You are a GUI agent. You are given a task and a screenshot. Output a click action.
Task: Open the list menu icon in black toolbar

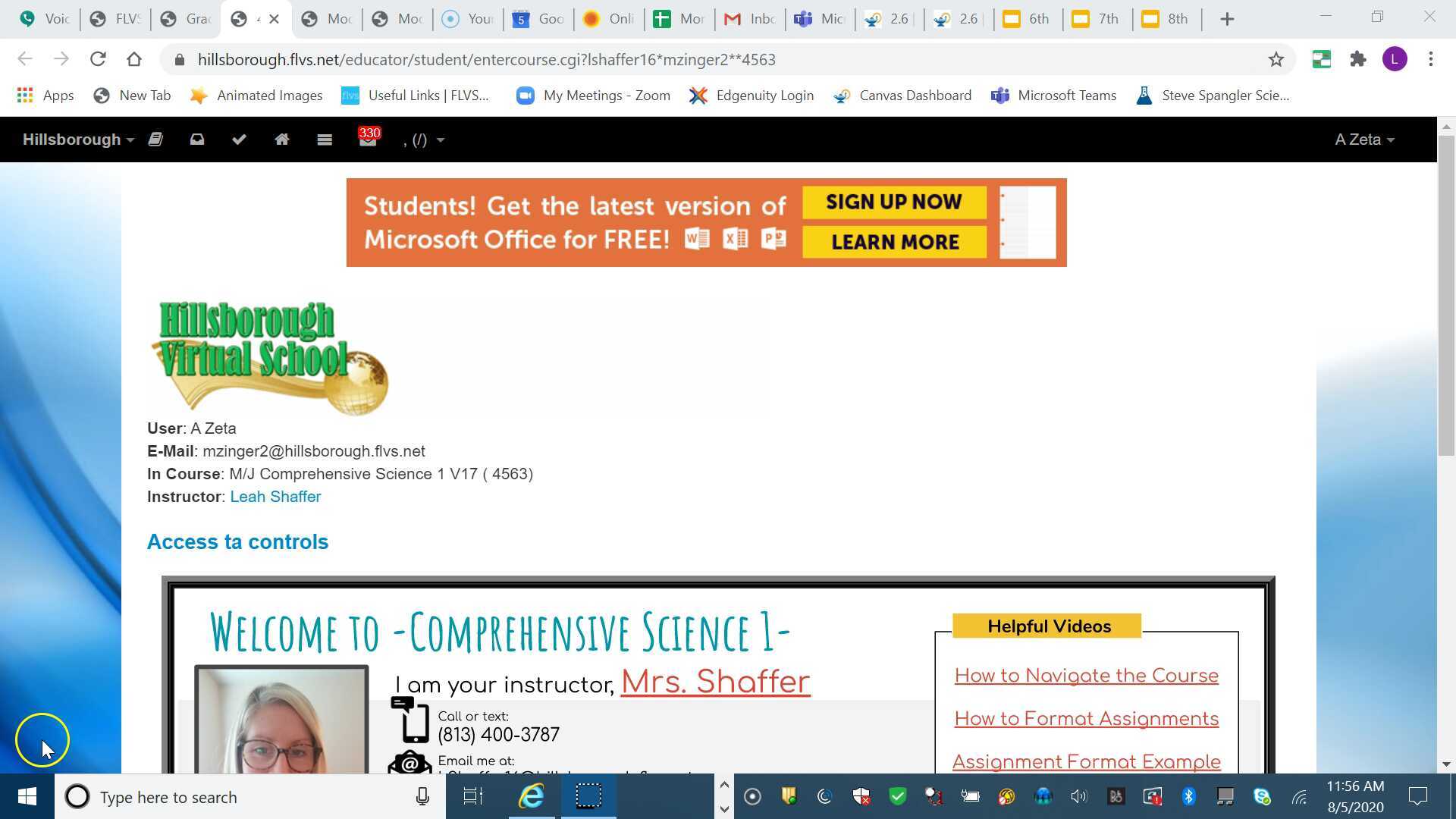tap(324, 140)
